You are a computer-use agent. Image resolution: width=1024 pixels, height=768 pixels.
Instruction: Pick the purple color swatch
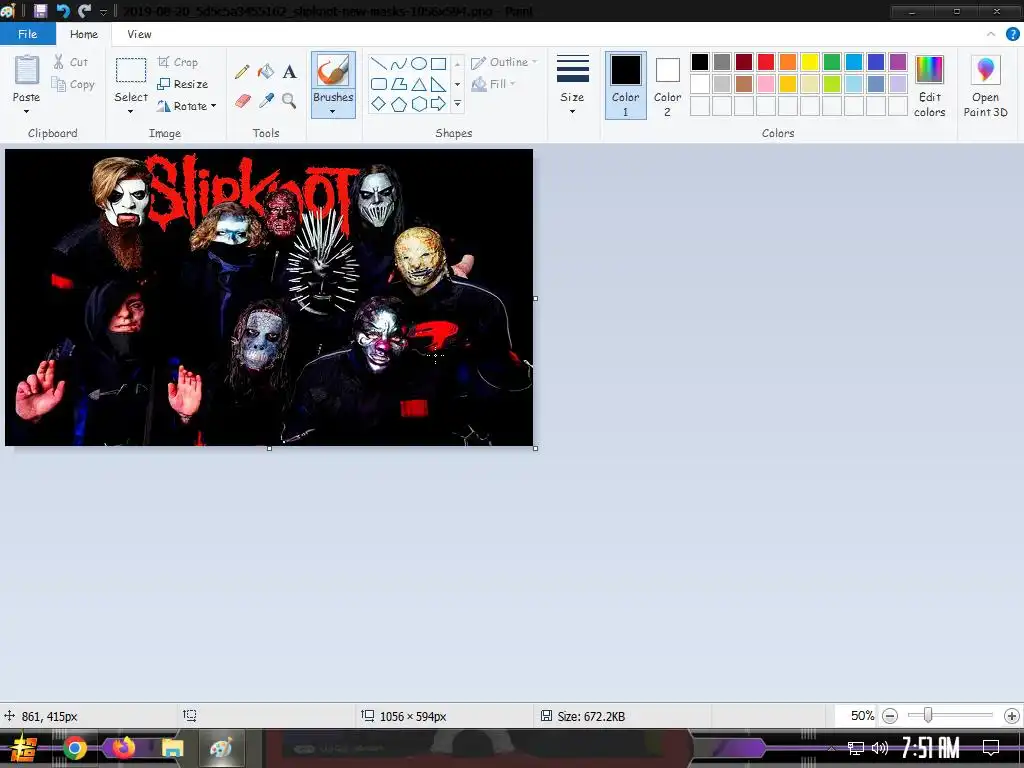[x=898, y=62]
